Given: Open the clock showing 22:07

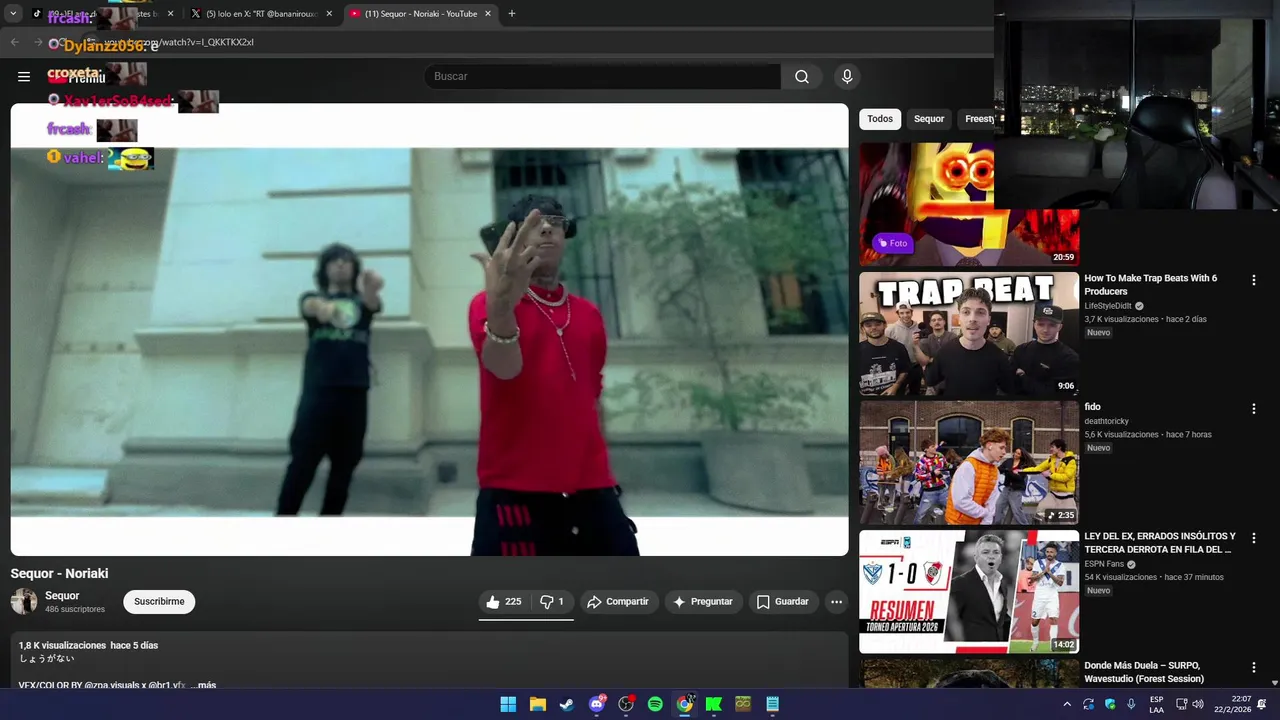Looking at the screenshot, I should (1232, 704).
